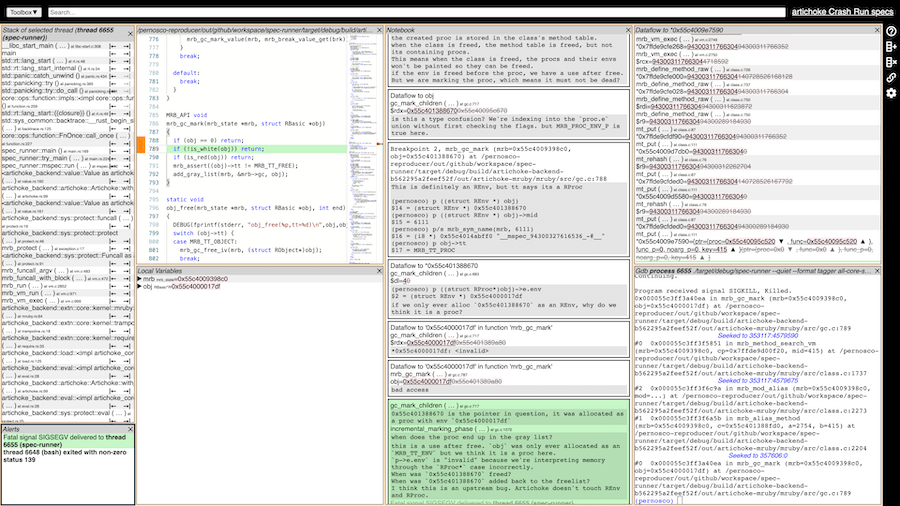Jump to end of std::panic::catch_unwind frame
Screen dimensions: 900x506
[x=127, y=76]
